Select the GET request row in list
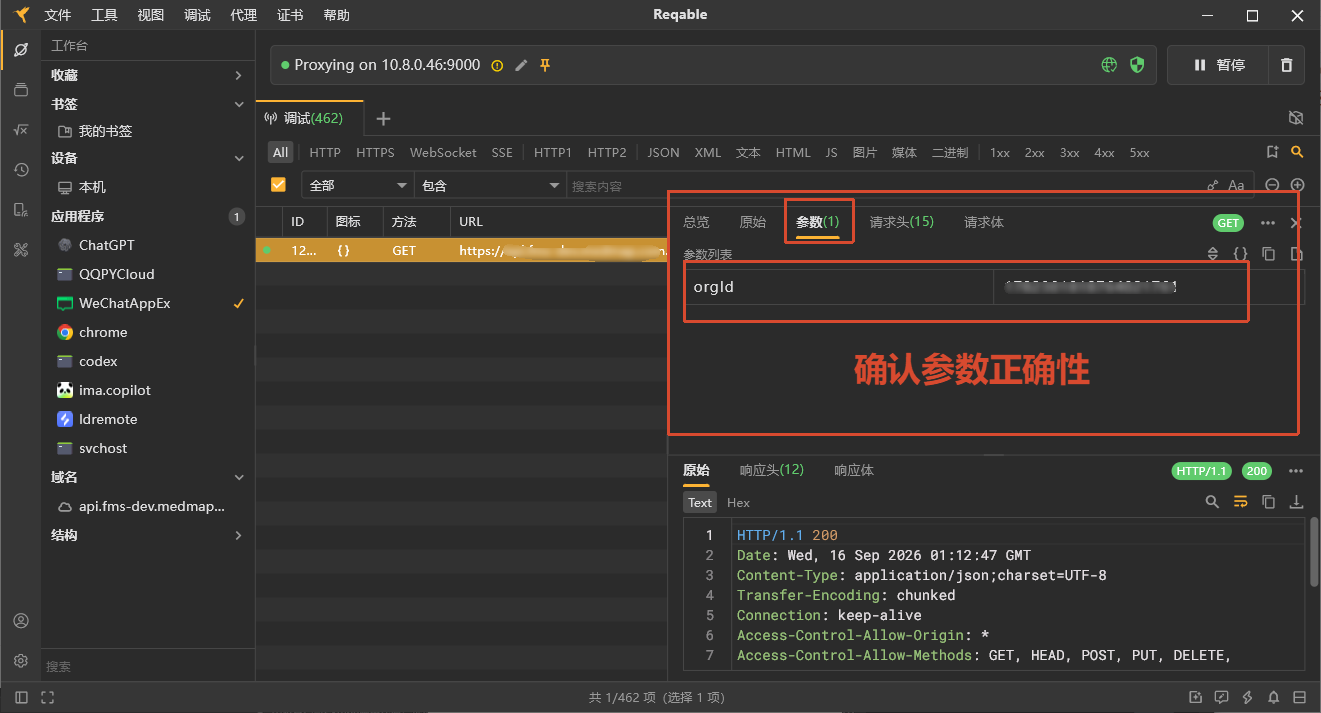 point(461,251)
